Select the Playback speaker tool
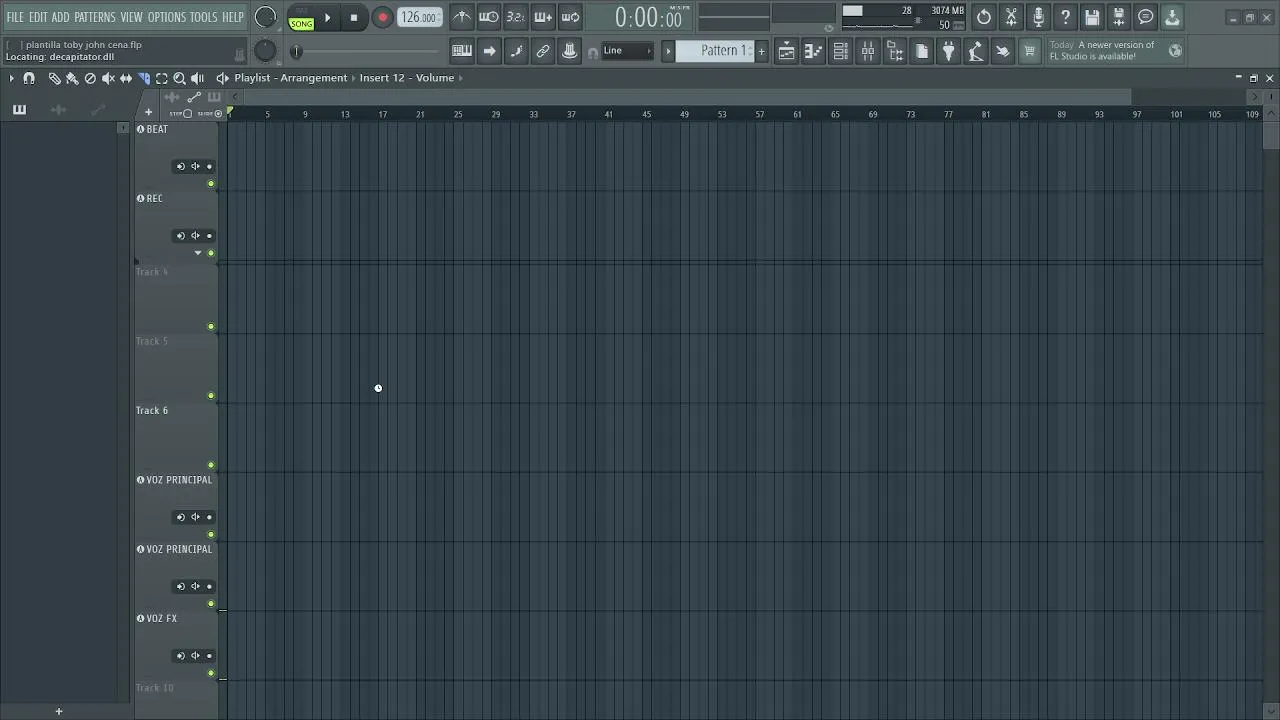 click(198, 78)
